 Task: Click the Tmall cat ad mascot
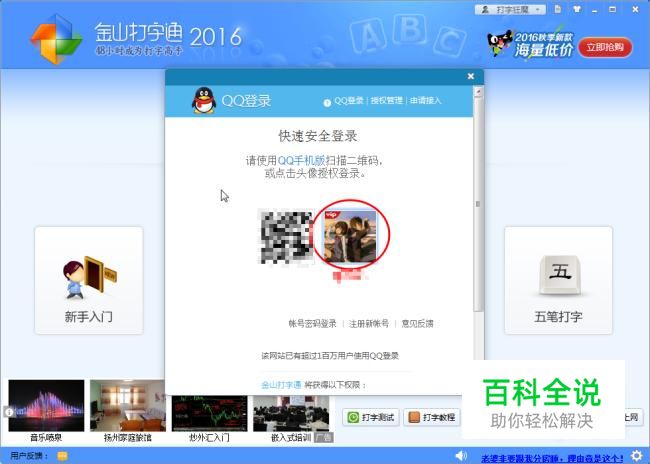pyautogui.click(x=500, y=43)
